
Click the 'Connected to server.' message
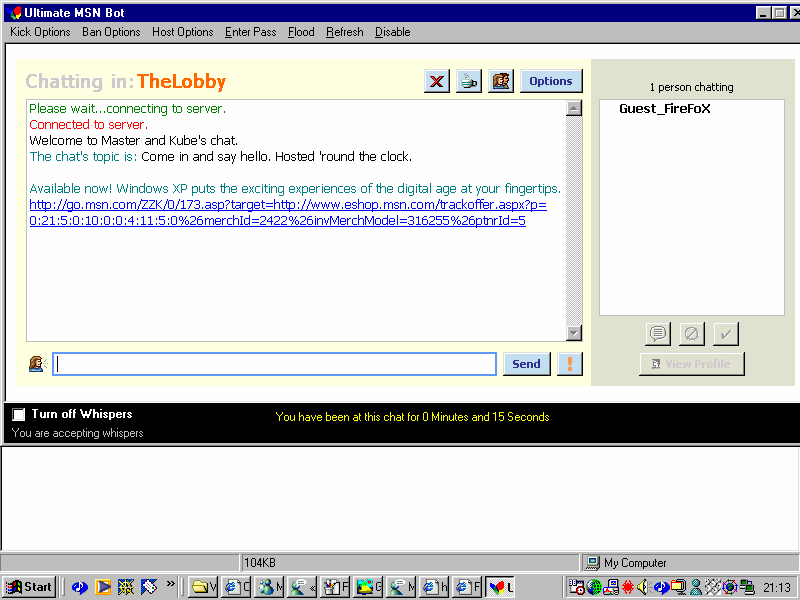pos(88,124)
